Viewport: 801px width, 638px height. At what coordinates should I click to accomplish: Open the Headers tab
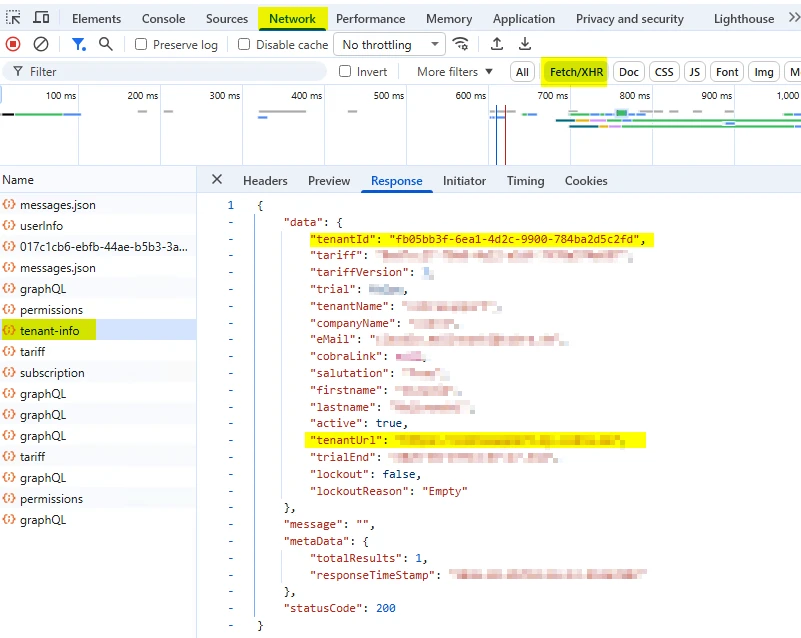(265, 181)
